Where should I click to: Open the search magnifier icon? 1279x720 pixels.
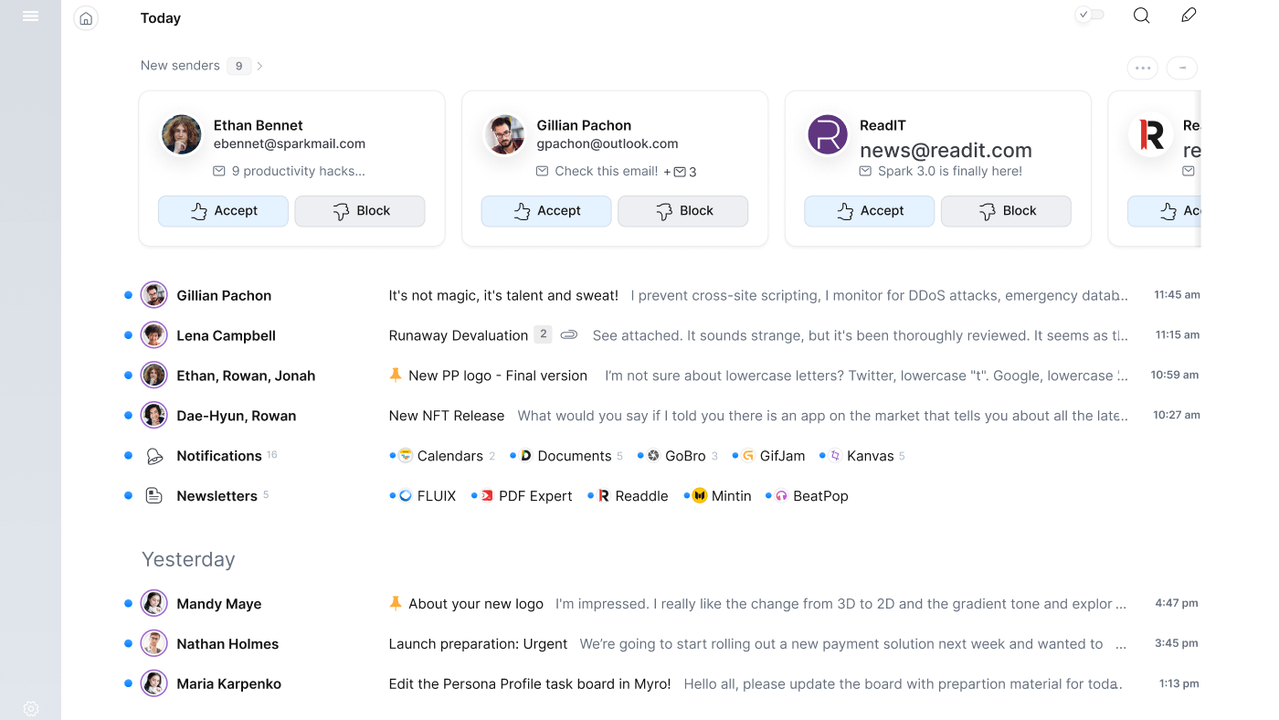pos(1141,15)
